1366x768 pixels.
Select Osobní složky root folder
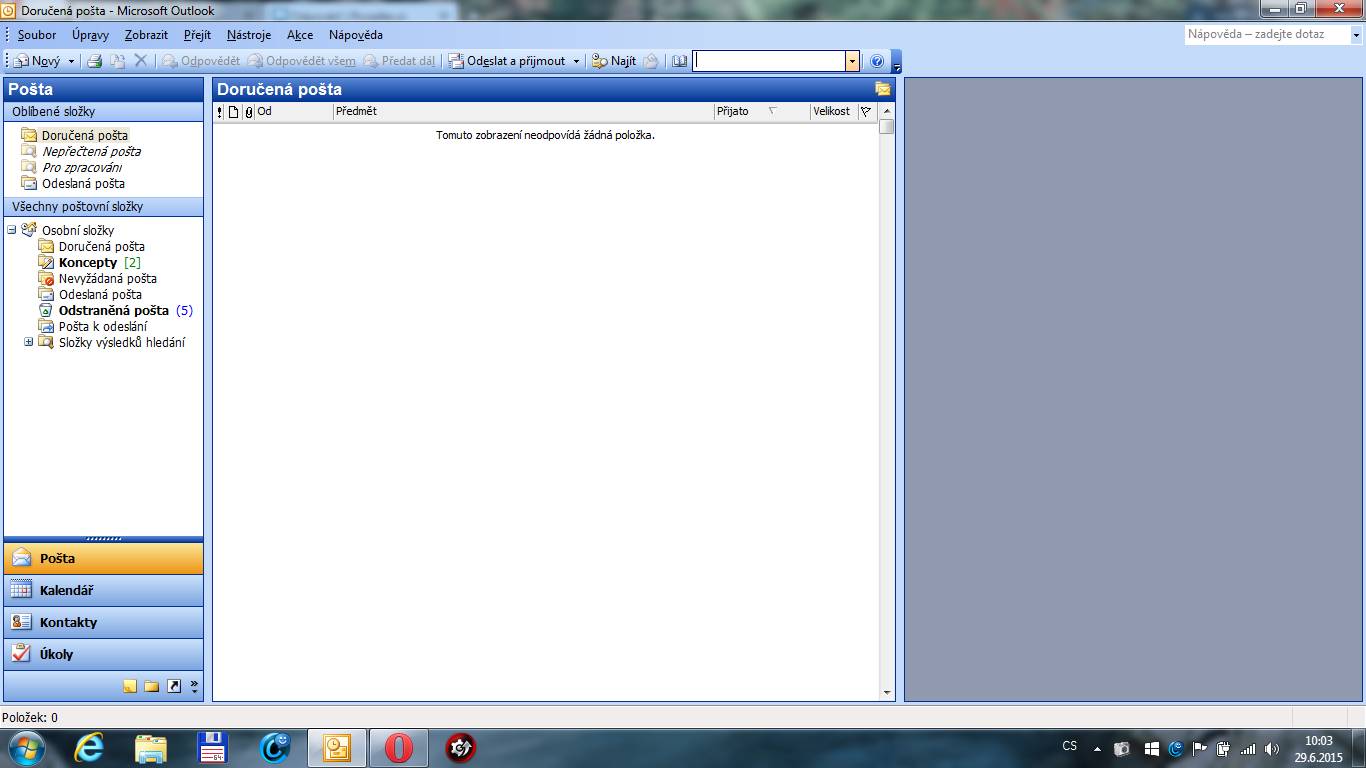pos(78,230)
